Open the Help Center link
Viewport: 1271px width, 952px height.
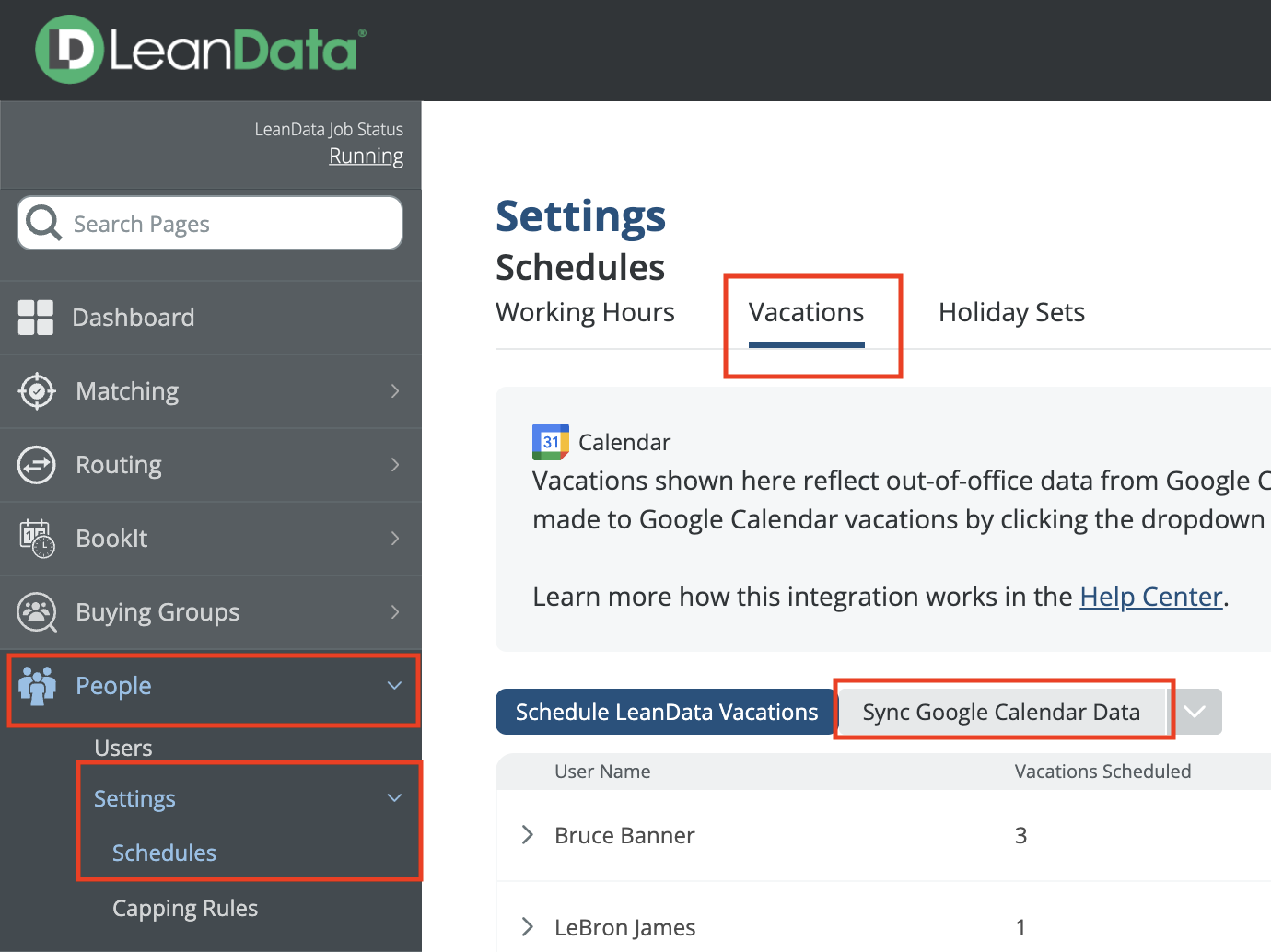(1150, 597)
